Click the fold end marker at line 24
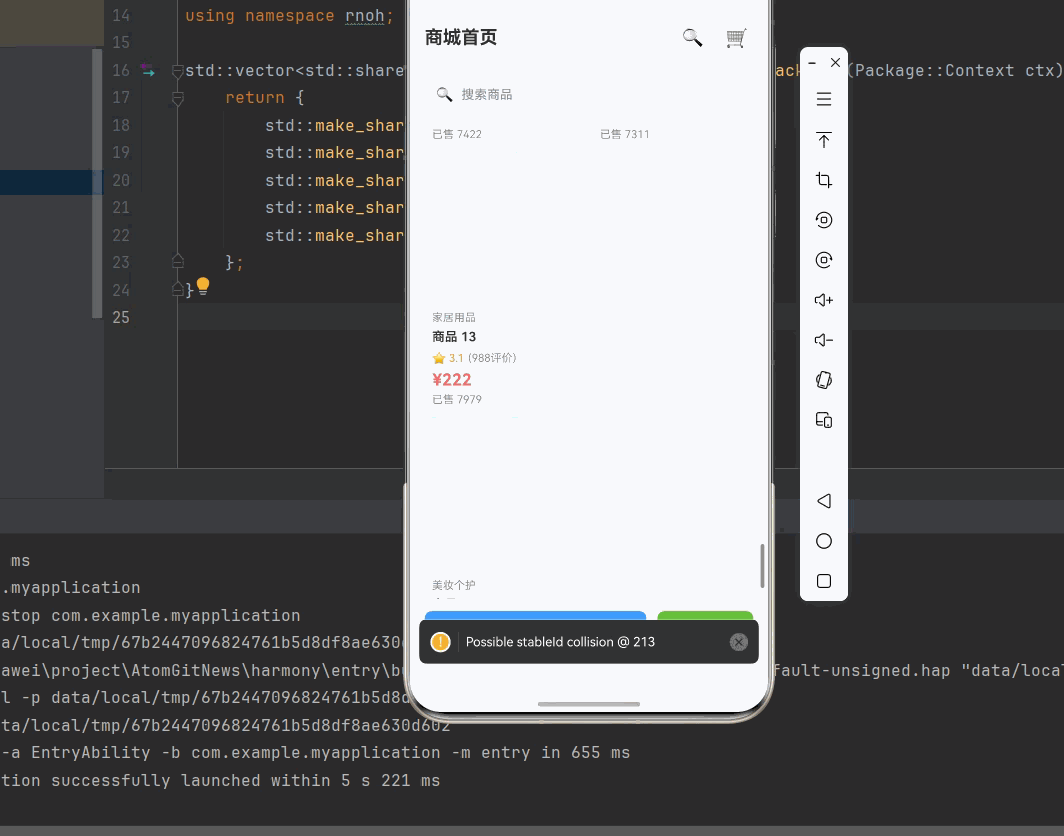 click(178, 288)
